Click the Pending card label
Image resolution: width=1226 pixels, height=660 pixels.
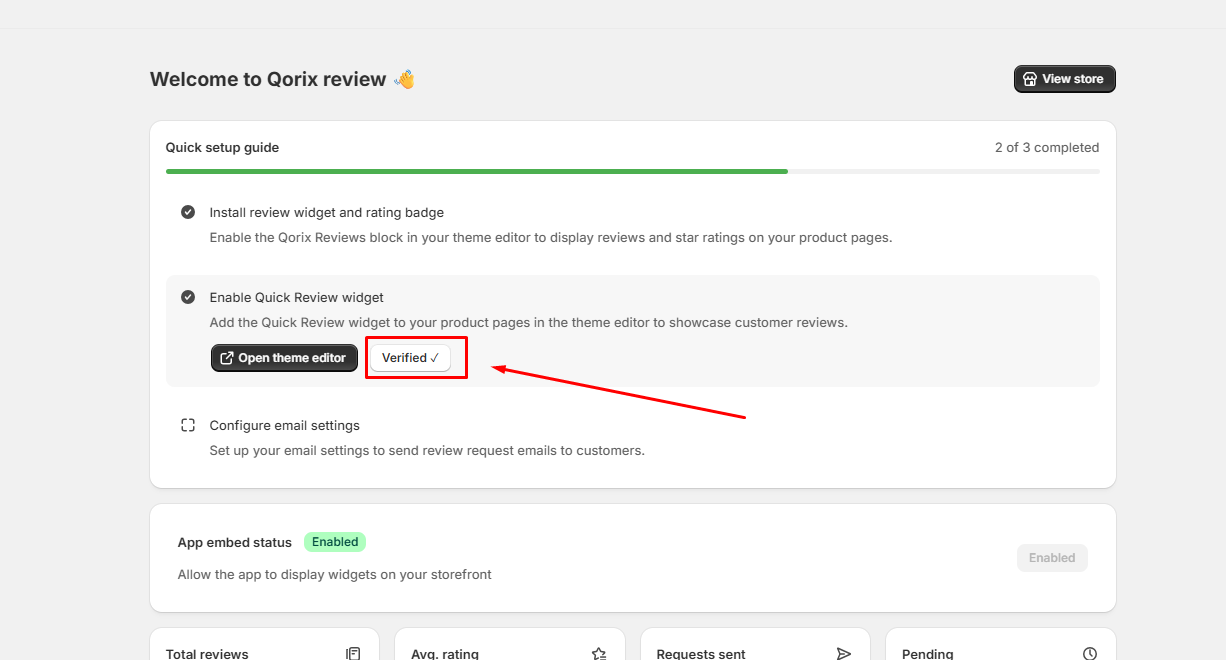pyautogui.click(x=927, y=654)
